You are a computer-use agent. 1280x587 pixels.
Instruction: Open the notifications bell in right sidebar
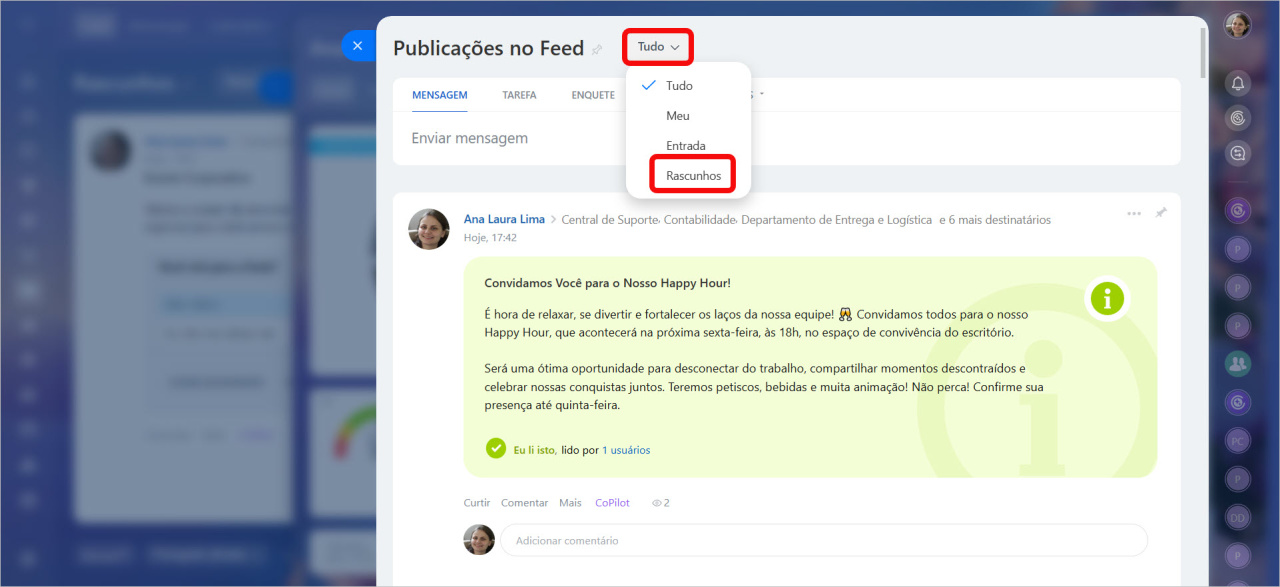(1238, 83)
